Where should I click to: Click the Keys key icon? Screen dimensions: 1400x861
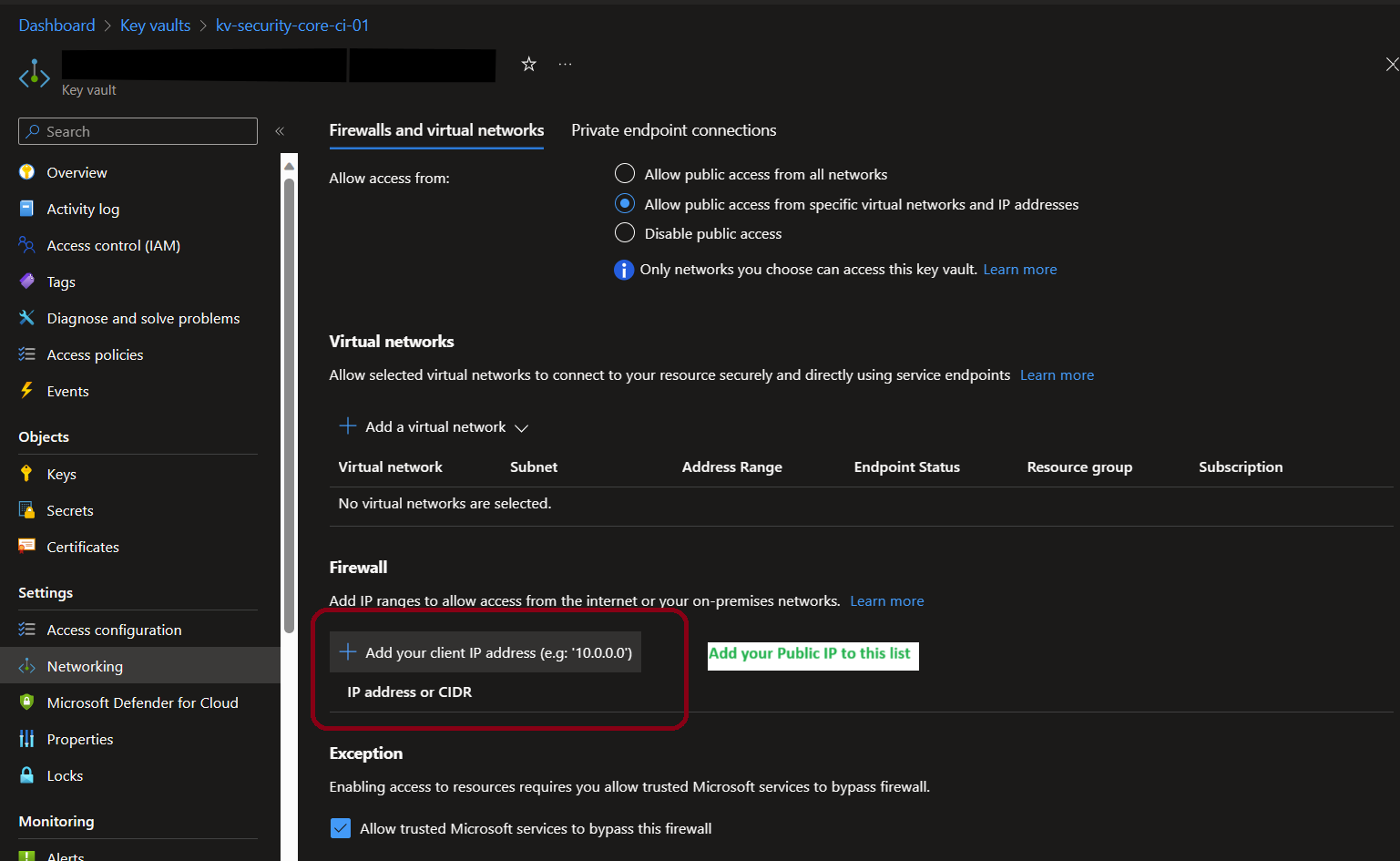[x=27, y=474]
